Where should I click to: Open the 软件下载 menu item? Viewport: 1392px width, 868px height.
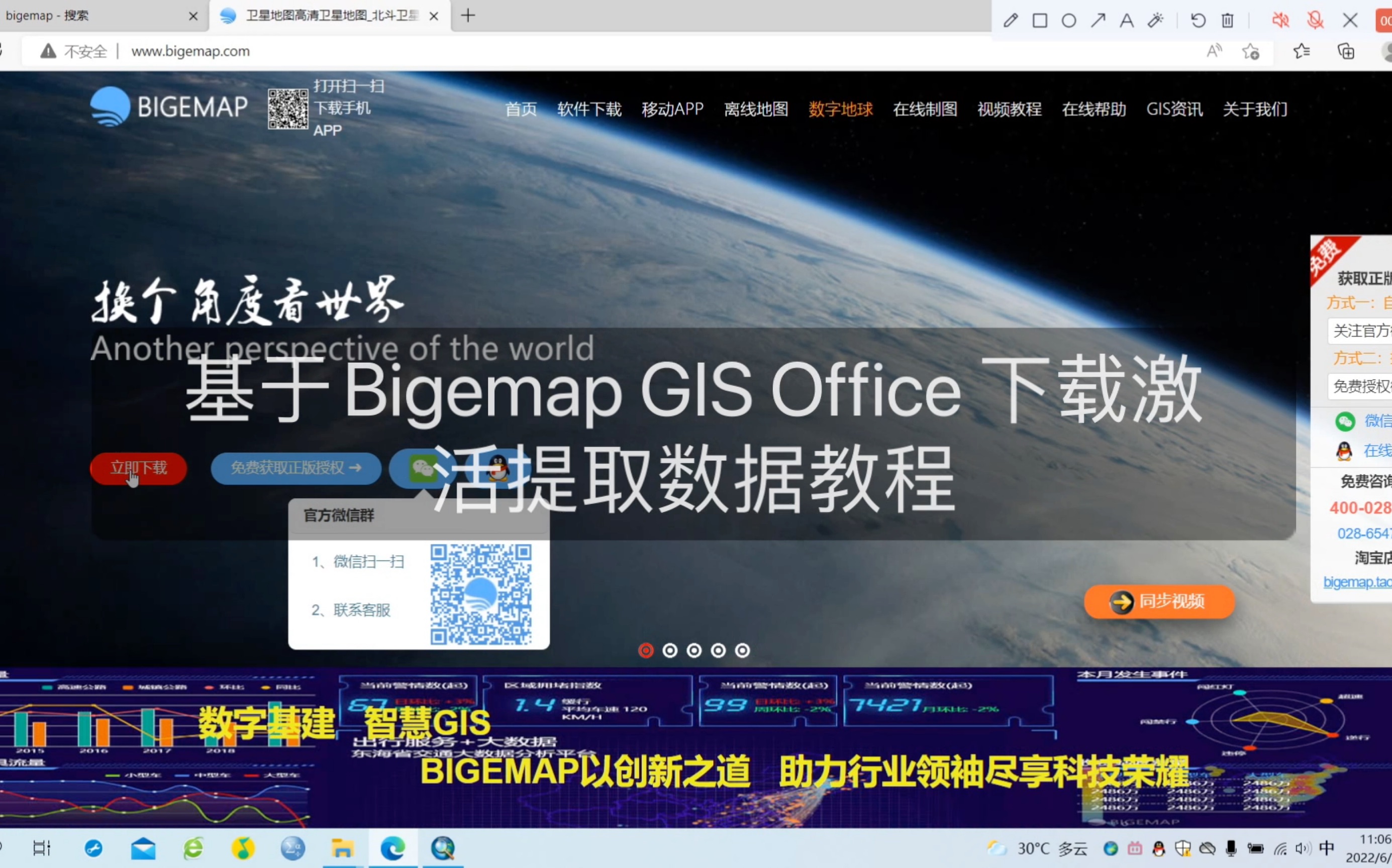589,109
